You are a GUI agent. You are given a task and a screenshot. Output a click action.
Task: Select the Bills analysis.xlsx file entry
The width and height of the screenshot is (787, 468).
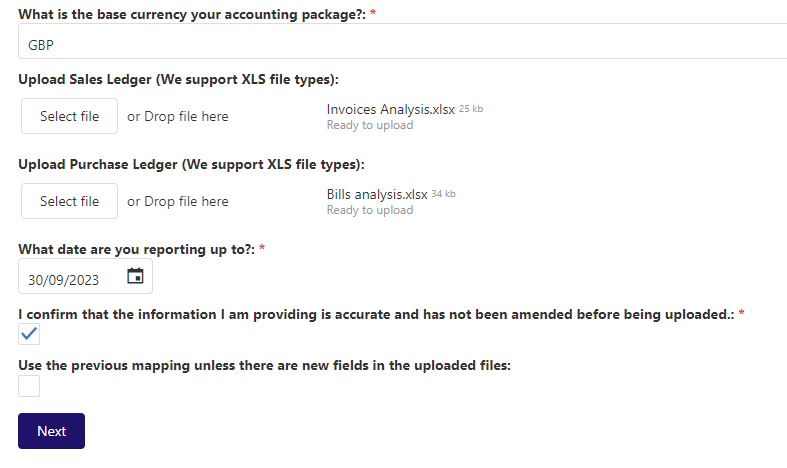(x=377, y=194)
